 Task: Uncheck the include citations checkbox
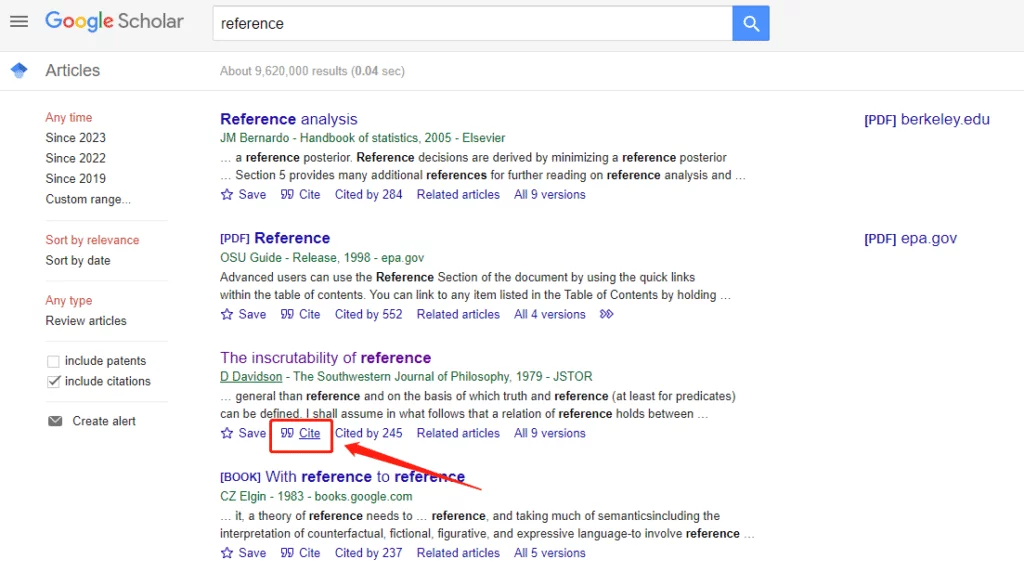click(54, 381)
